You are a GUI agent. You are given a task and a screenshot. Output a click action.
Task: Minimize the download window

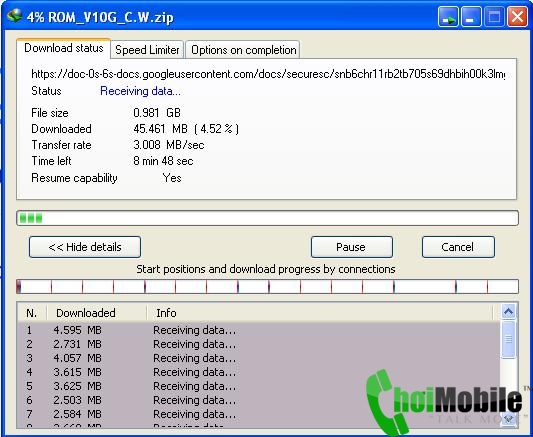[x=471, y=16]
